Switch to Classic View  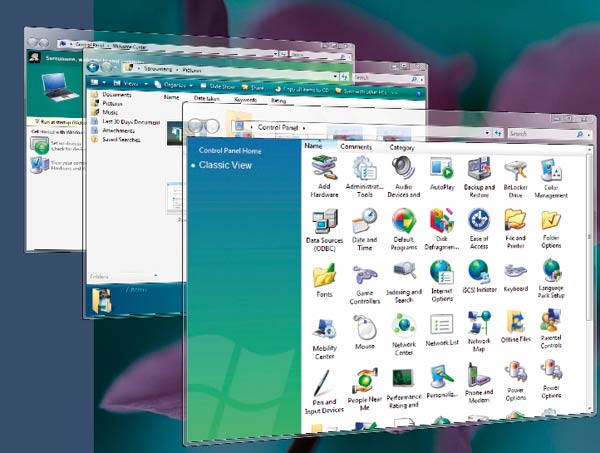[x=225, y=165]
